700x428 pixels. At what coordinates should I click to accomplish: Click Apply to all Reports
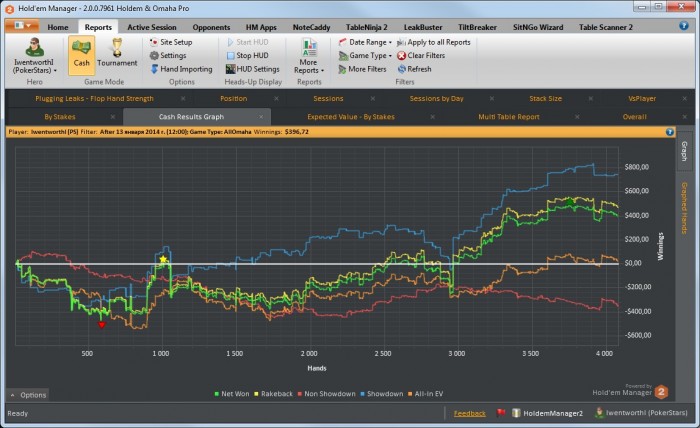434,42
